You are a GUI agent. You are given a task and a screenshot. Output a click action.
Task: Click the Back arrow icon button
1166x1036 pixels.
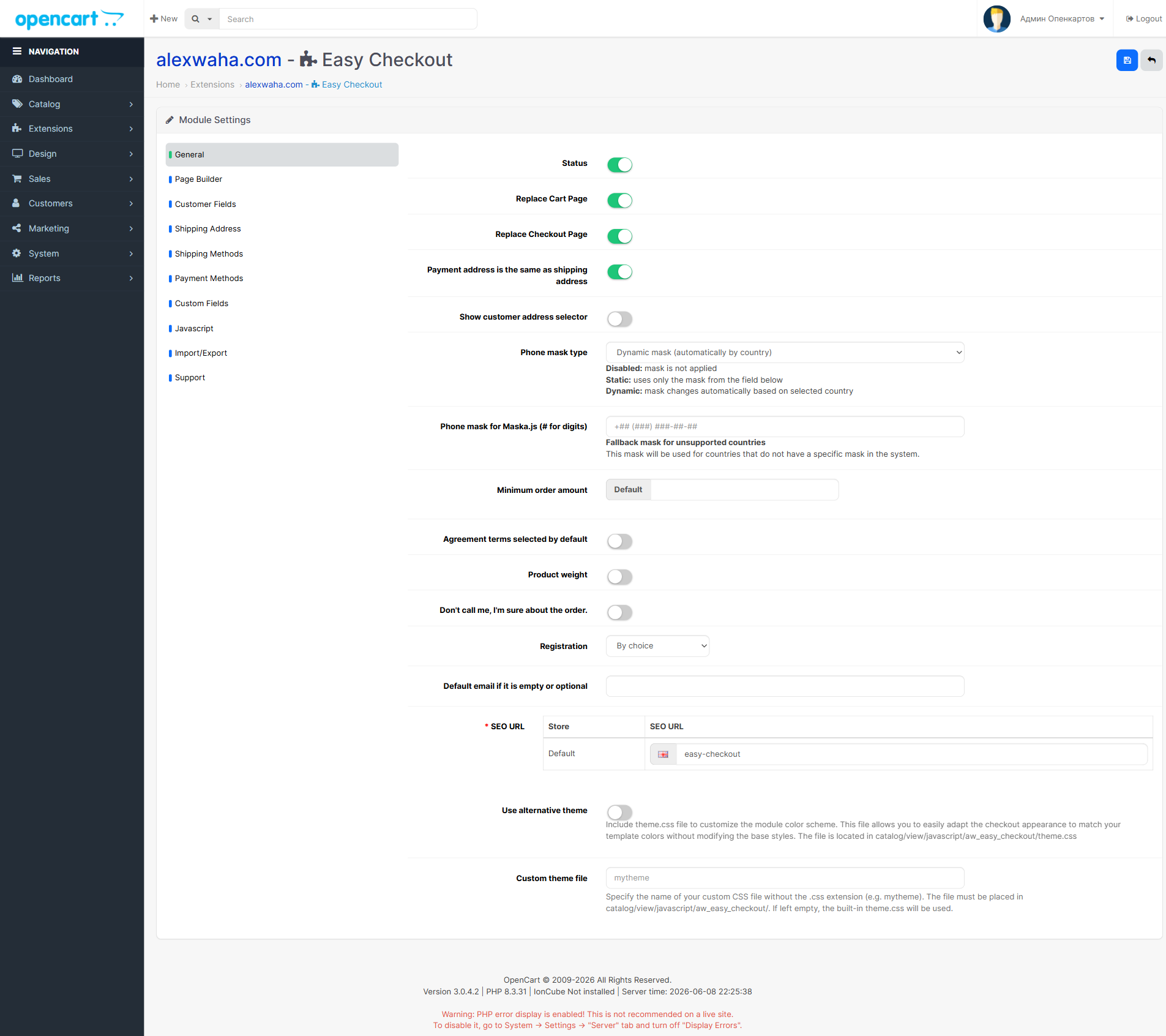(x=1151, y=60)
